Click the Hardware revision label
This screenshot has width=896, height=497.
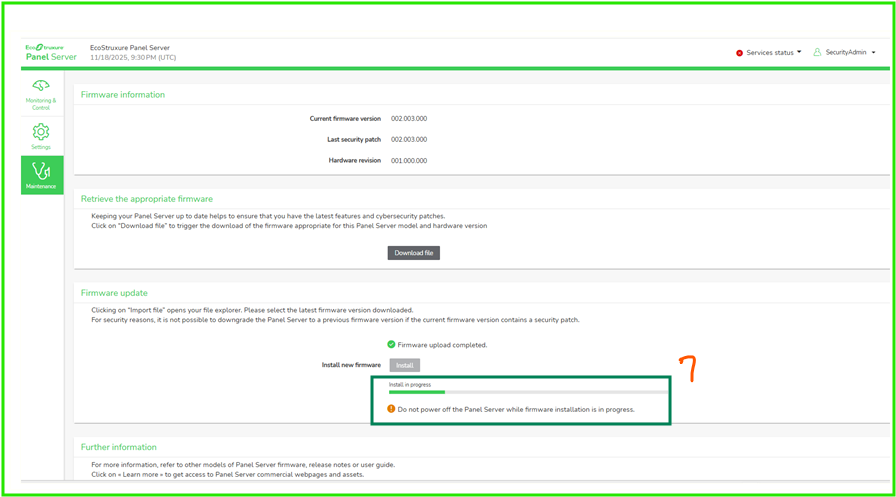354,161
